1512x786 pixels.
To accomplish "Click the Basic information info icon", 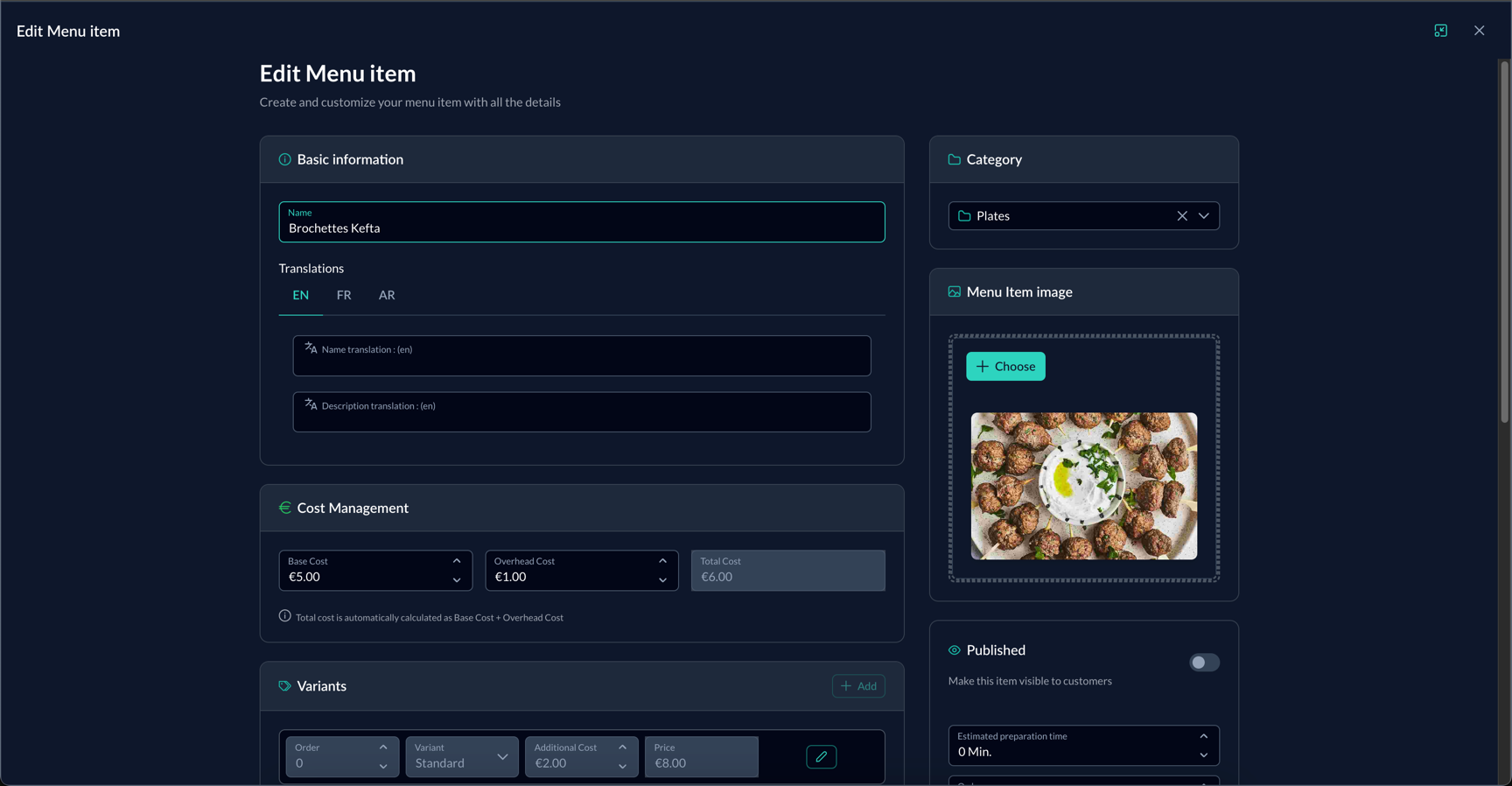I will pyautogui.click(x=284, y=159).
